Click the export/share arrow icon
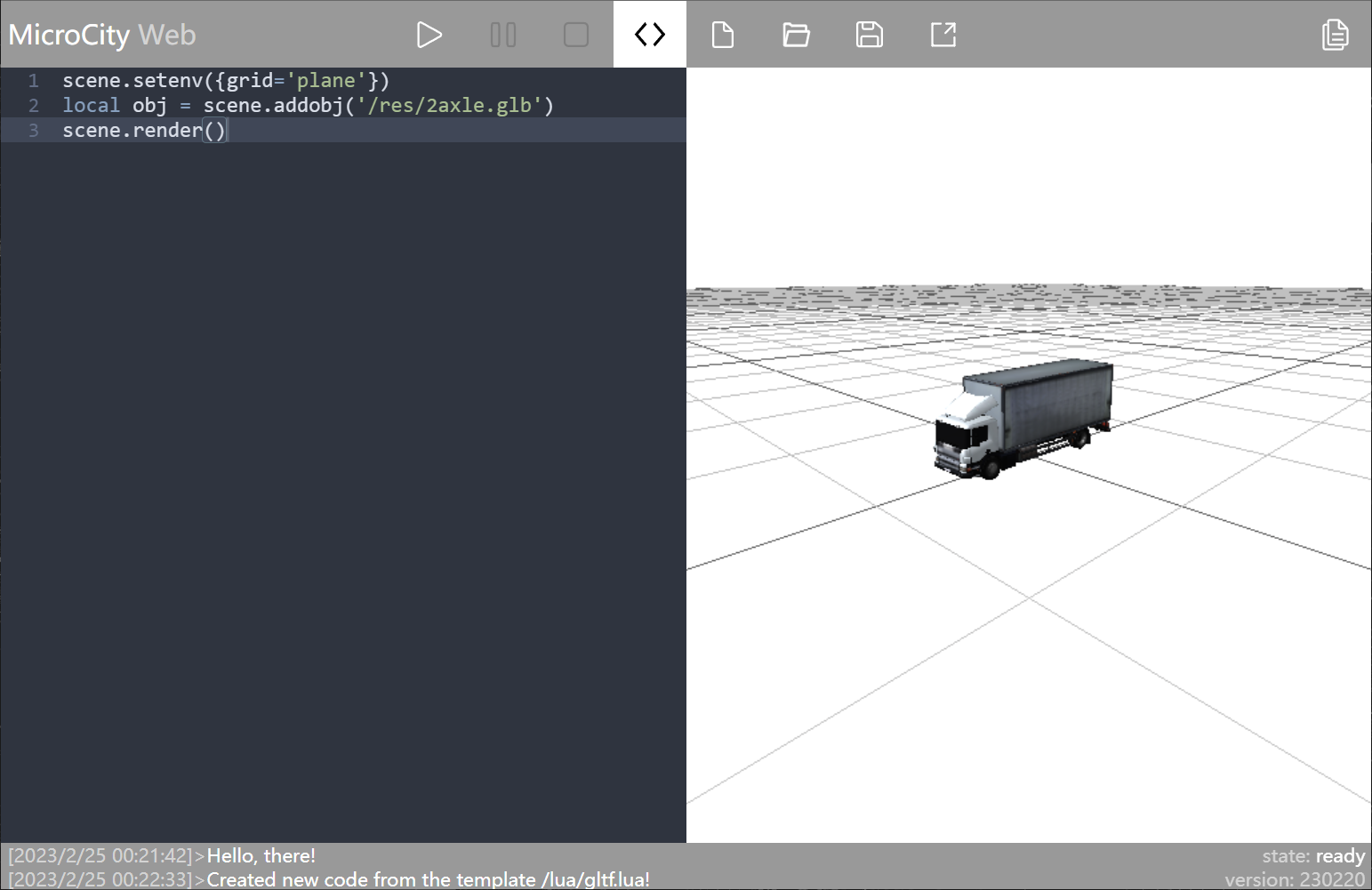Viewport: 1372px width, 890px height. (943, 35)
